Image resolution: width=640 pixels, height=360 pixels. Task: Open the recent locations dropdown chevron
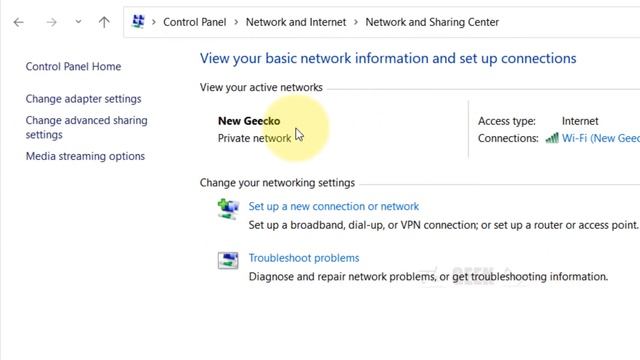point(78,22)
